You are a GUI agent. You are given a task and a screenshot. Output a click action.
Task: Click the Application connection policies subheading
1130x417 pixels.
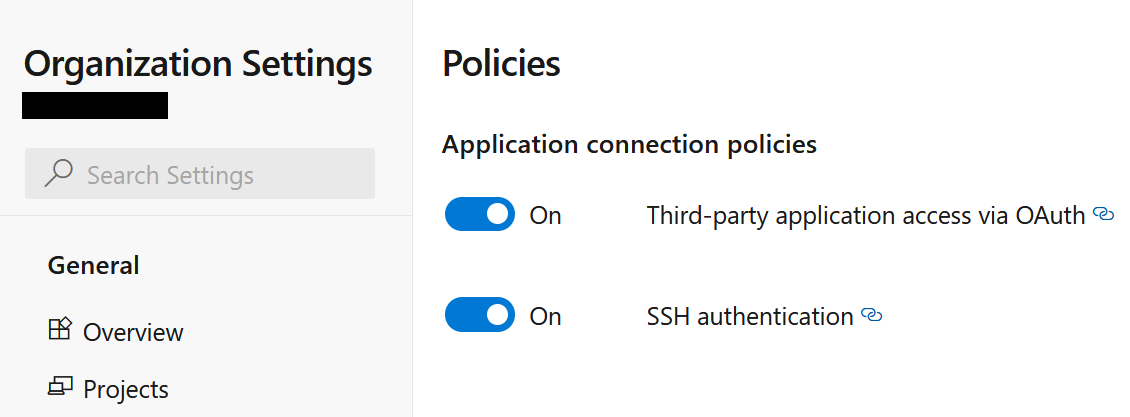coord(629,145)
